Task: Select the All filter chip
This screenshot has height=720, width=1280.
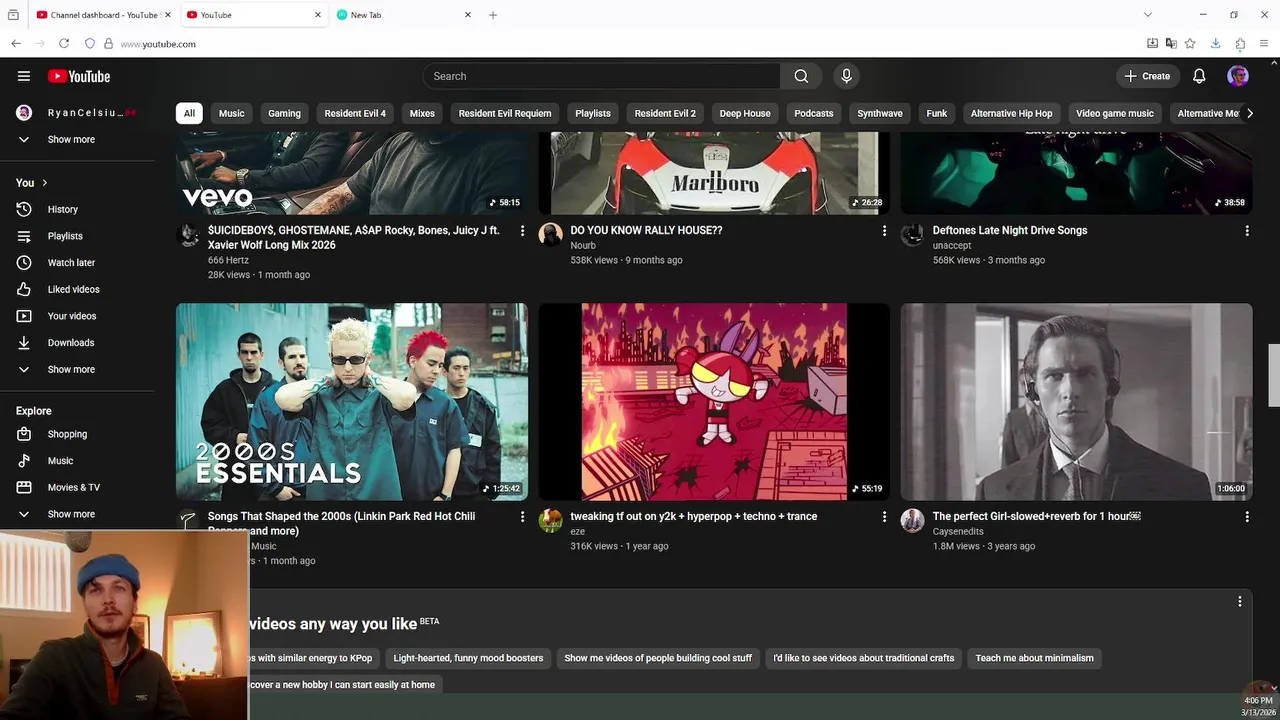Action: pos(189,113)
